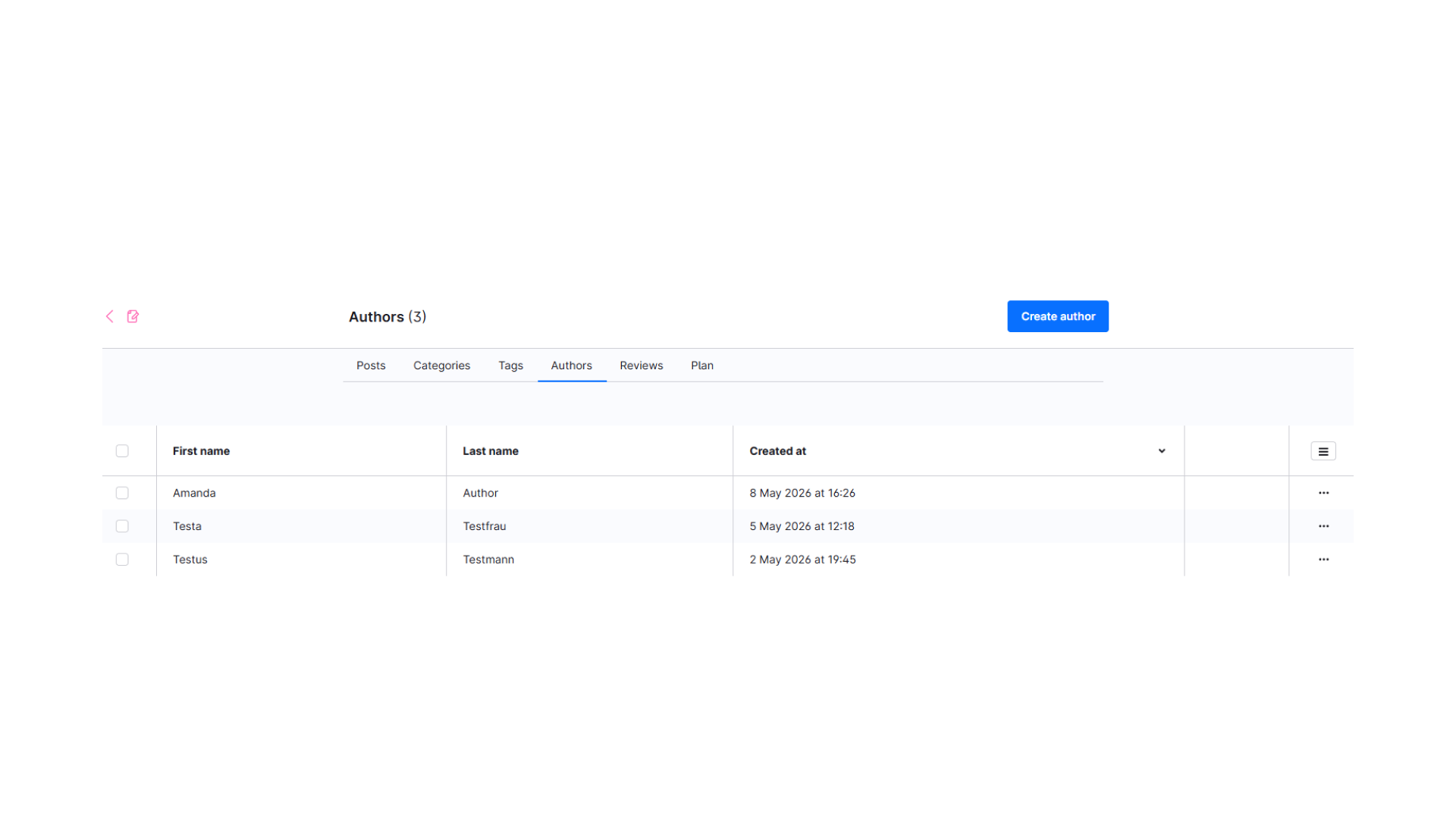Open the Reviews tab

point(641,366)
